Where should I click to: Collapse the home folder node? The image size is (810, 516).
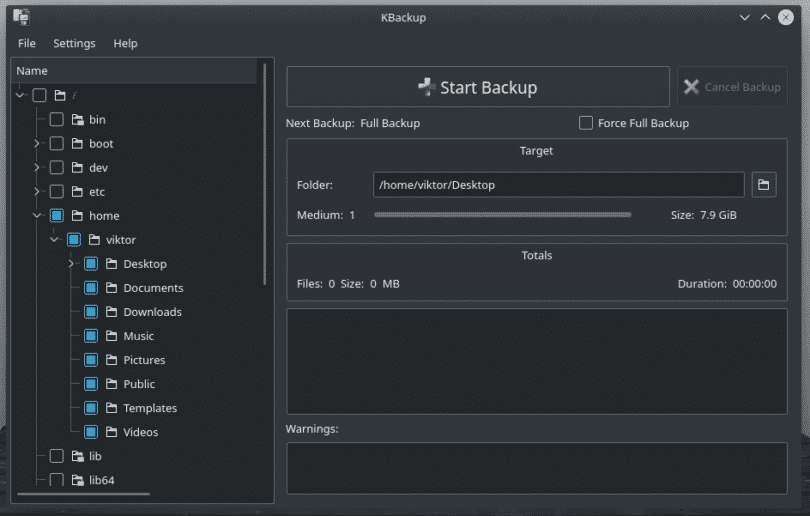pyautogui.click(x=37, y=215)
